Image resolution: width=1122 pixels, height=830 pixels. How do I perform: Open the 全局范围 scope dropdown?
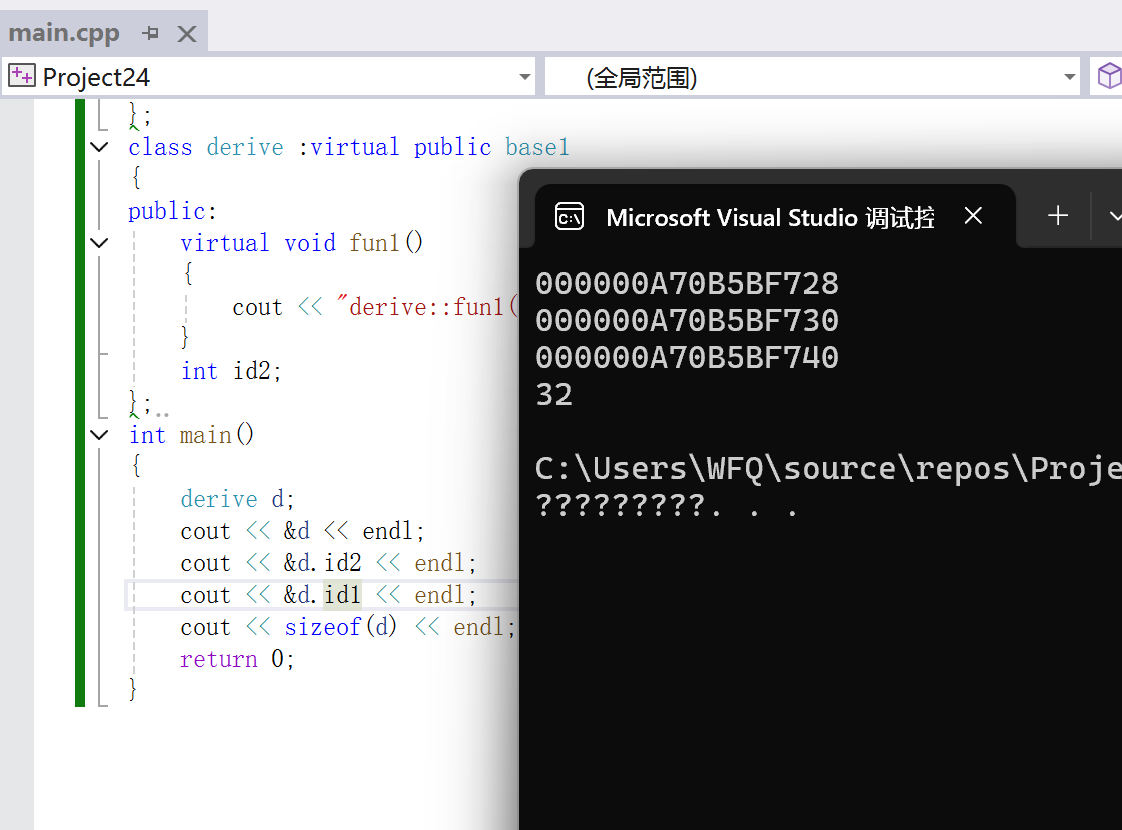pyautogui.click(x=1070, y=77)
